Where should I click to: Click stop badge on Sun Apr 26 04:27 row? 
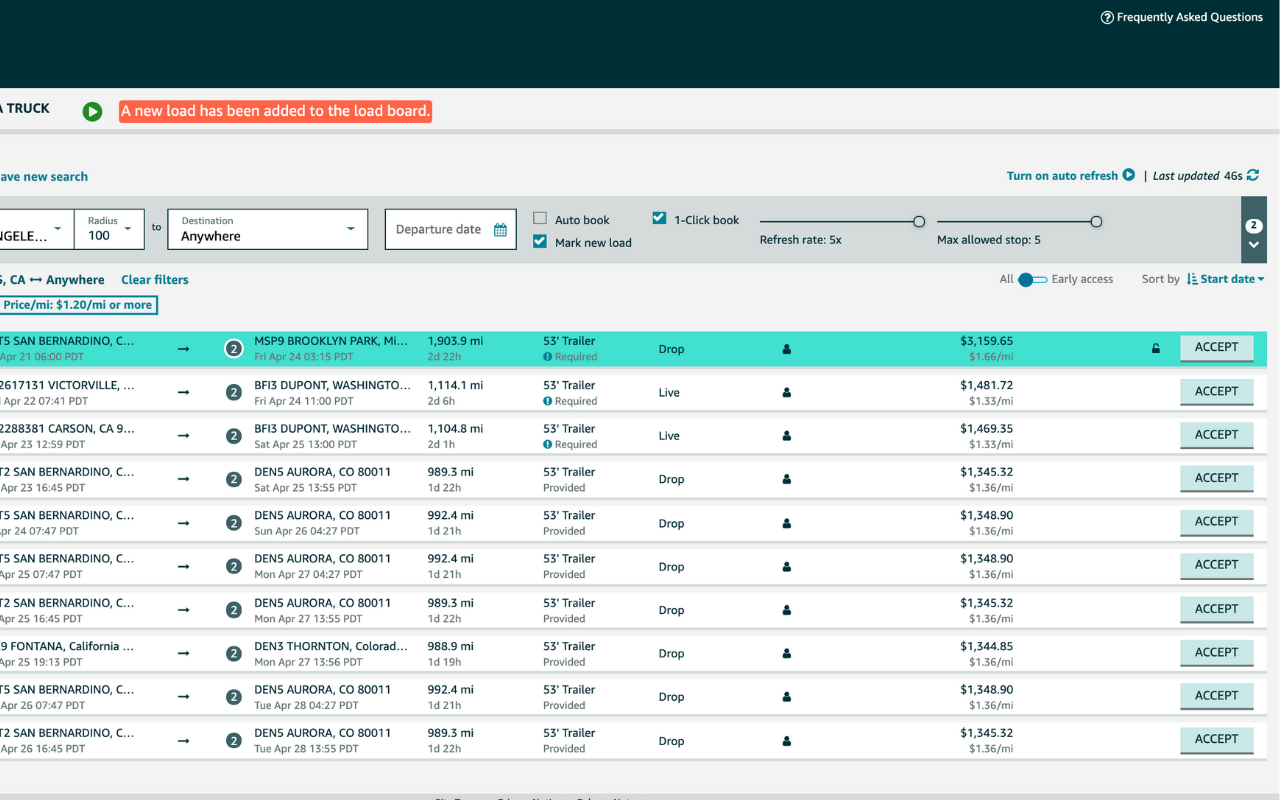pos(233,523)
